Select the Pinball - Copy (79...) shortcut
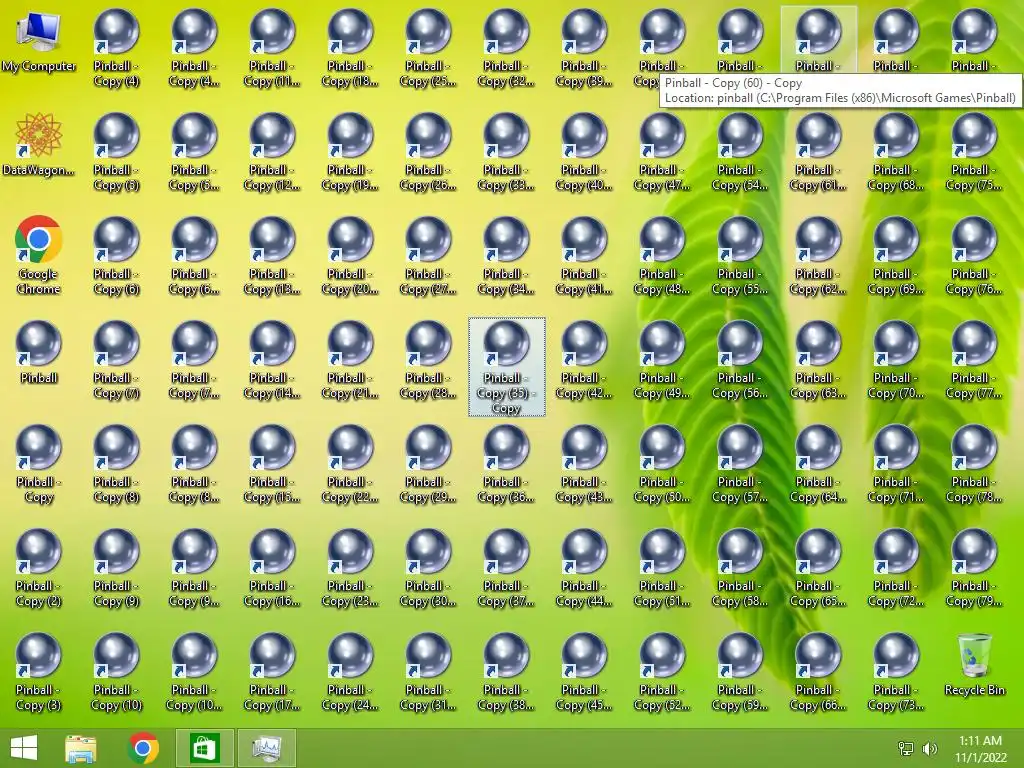The image size is (1024, 768). [974, 568]
